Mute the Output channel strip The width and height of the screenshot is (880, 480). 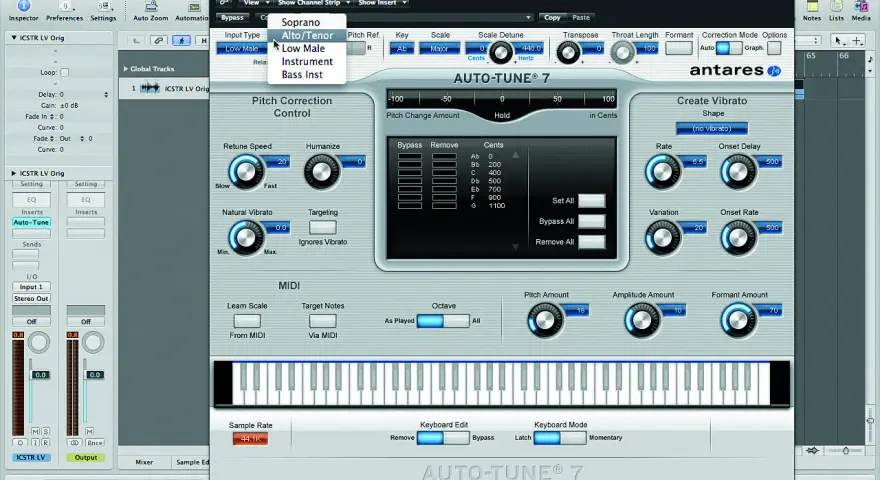click(x=89, y=431)
